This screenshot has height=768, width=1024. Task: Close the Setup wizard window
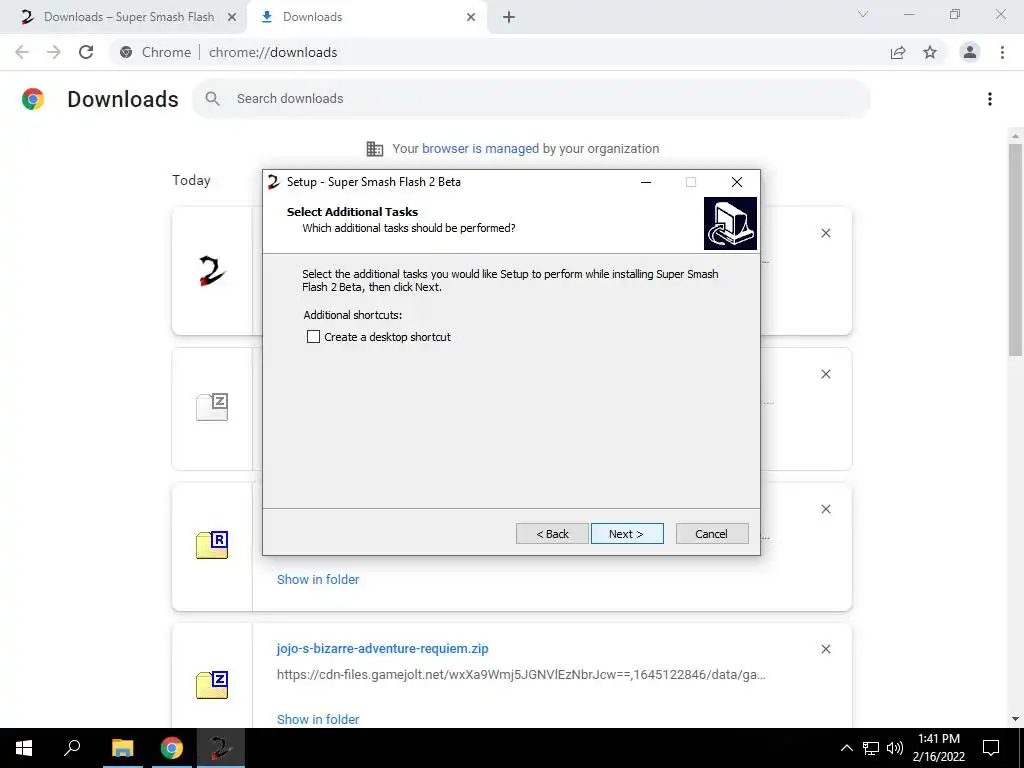(737, 182)
